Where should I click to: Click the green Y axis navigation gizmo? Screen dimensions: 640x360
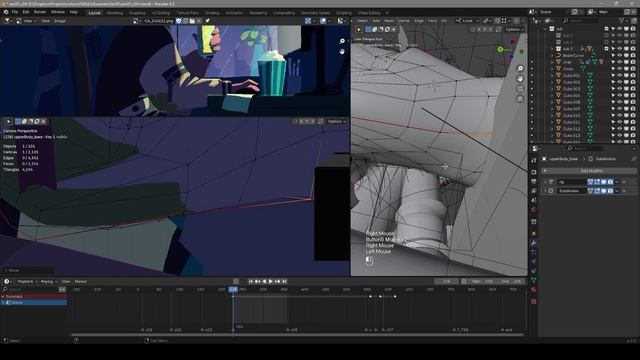[x=500, y=49]
